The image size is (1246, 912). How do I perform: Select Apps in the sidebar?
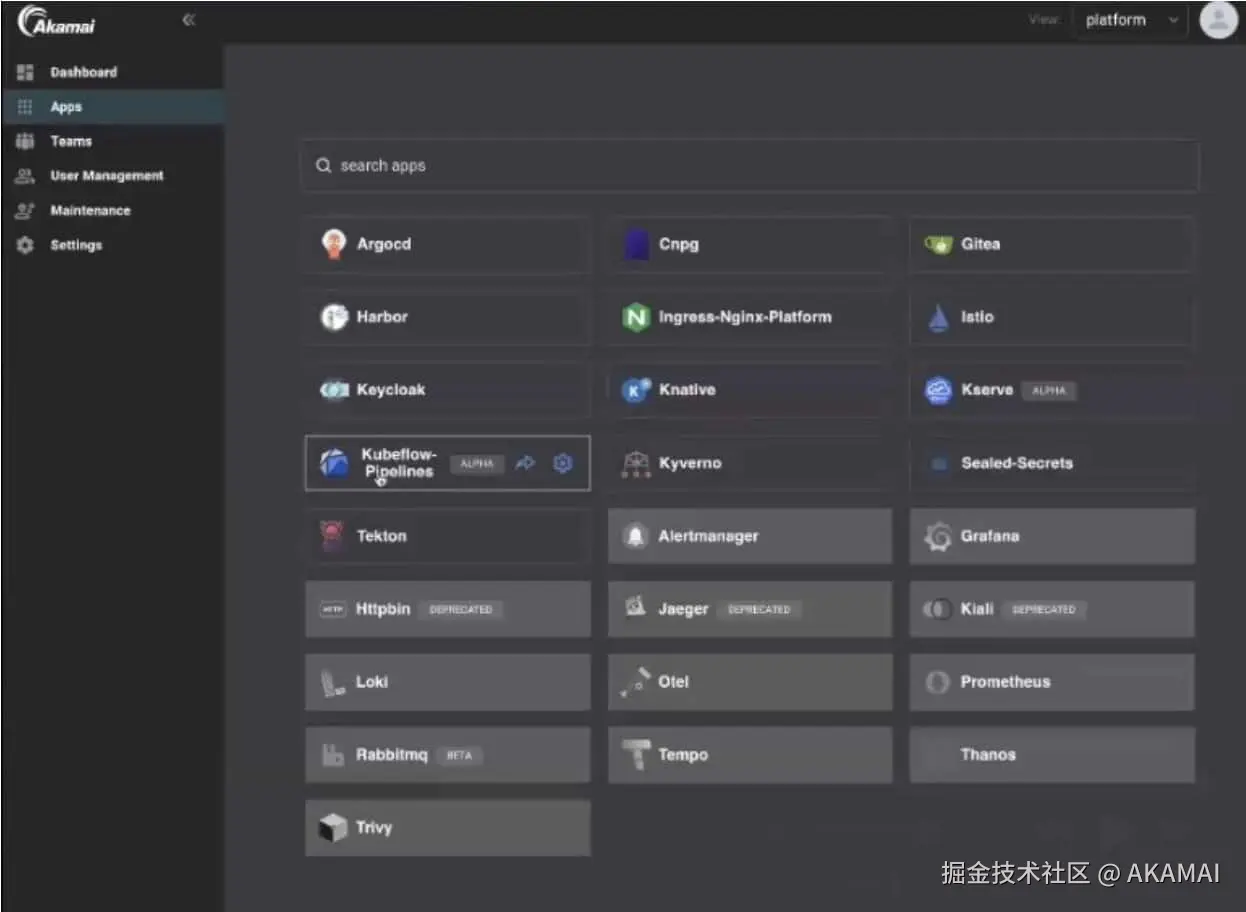tap(112, 107)
